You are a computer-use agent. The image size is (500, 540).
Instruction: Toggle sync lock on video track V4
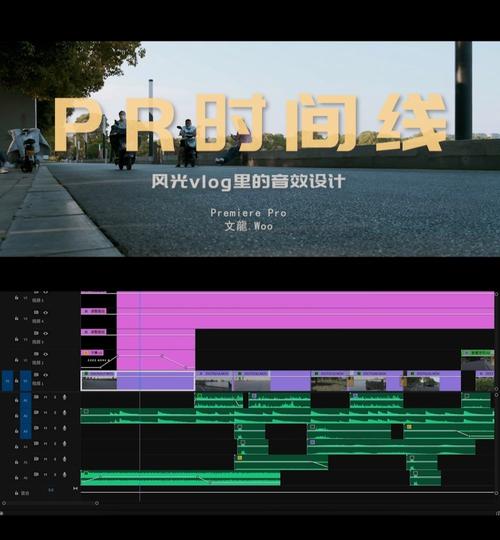coord(36,312)
